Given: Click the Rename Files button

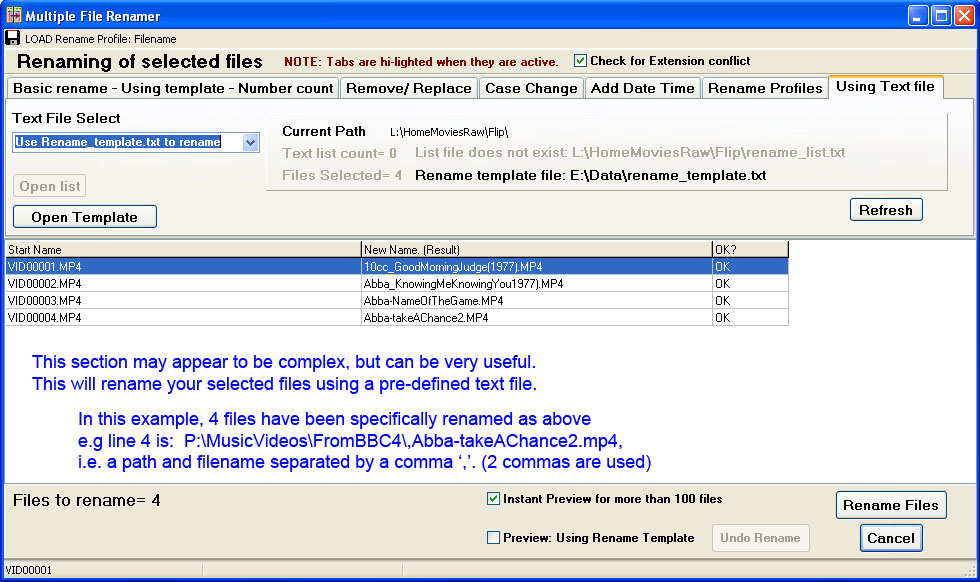Looking at the screenshot, I should tap(891, 505).
